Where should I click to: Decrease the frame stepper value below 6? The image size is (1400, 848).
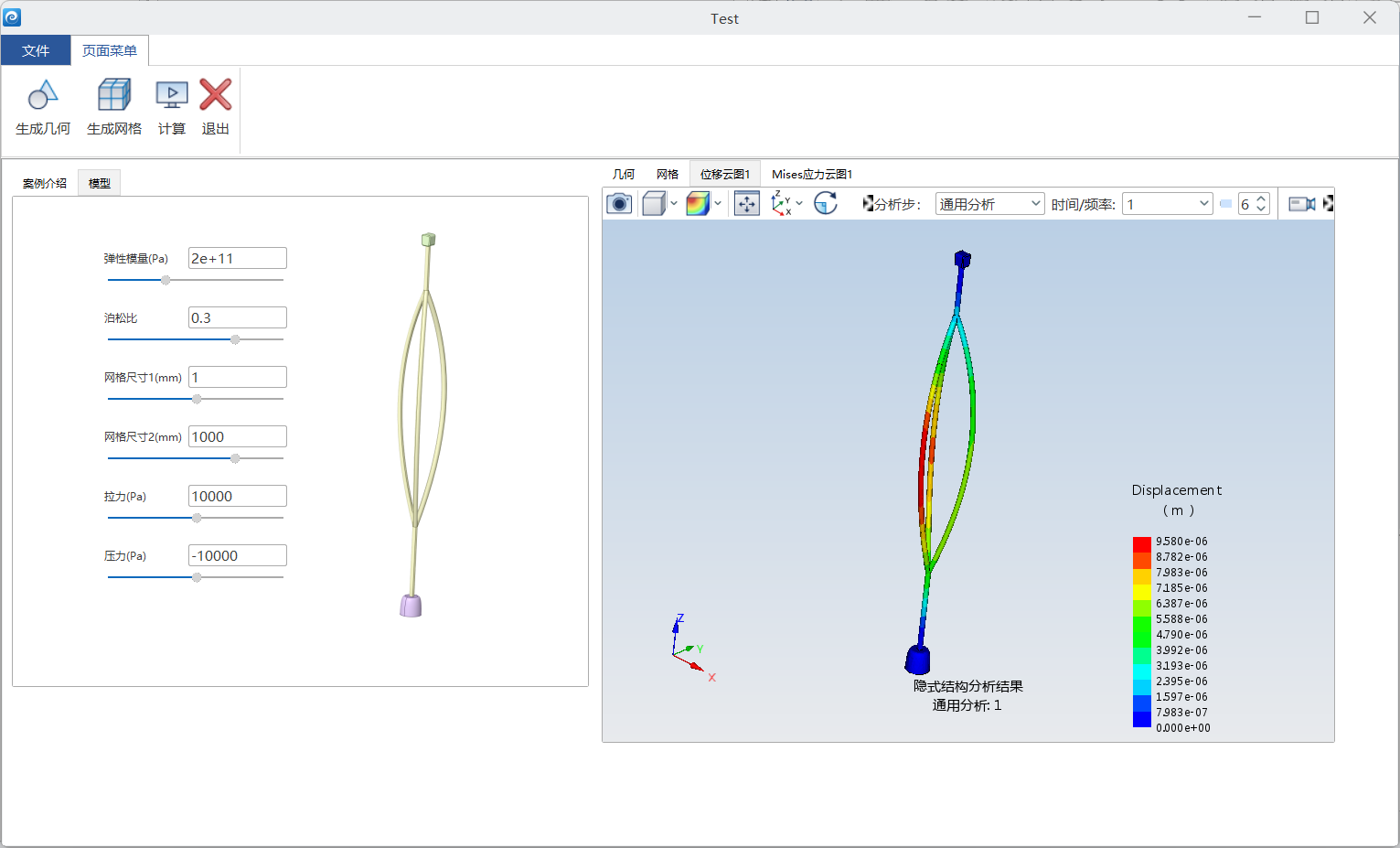[1261, 209]
